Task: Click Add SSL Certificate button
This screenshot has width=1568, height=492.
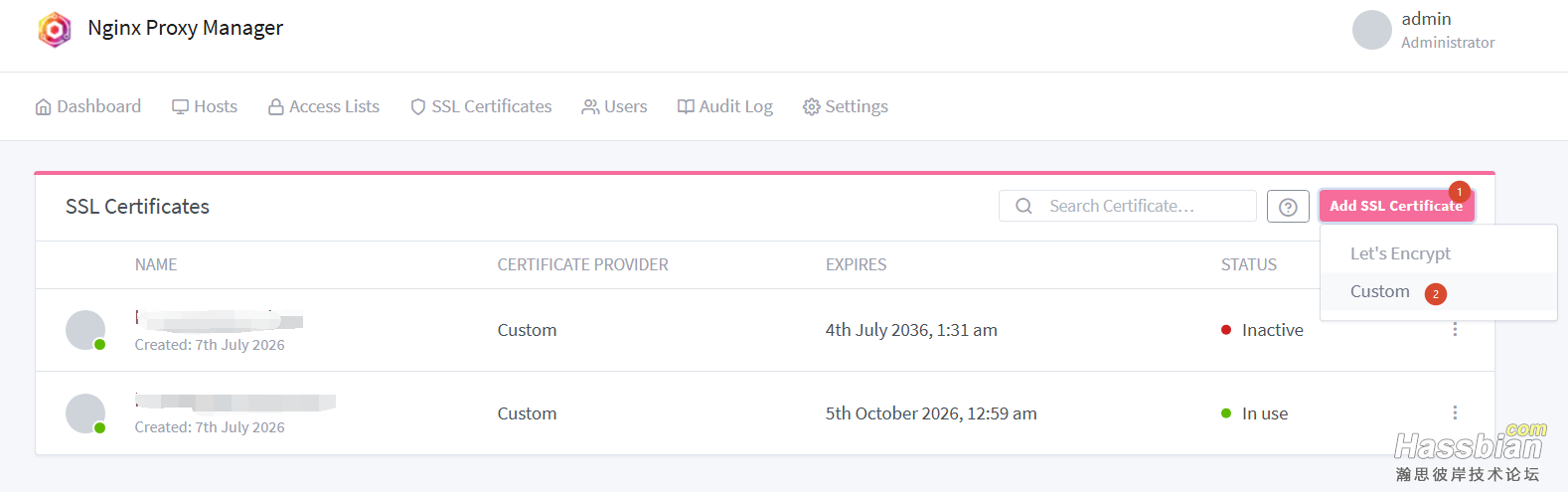Action: (1396, 206)
